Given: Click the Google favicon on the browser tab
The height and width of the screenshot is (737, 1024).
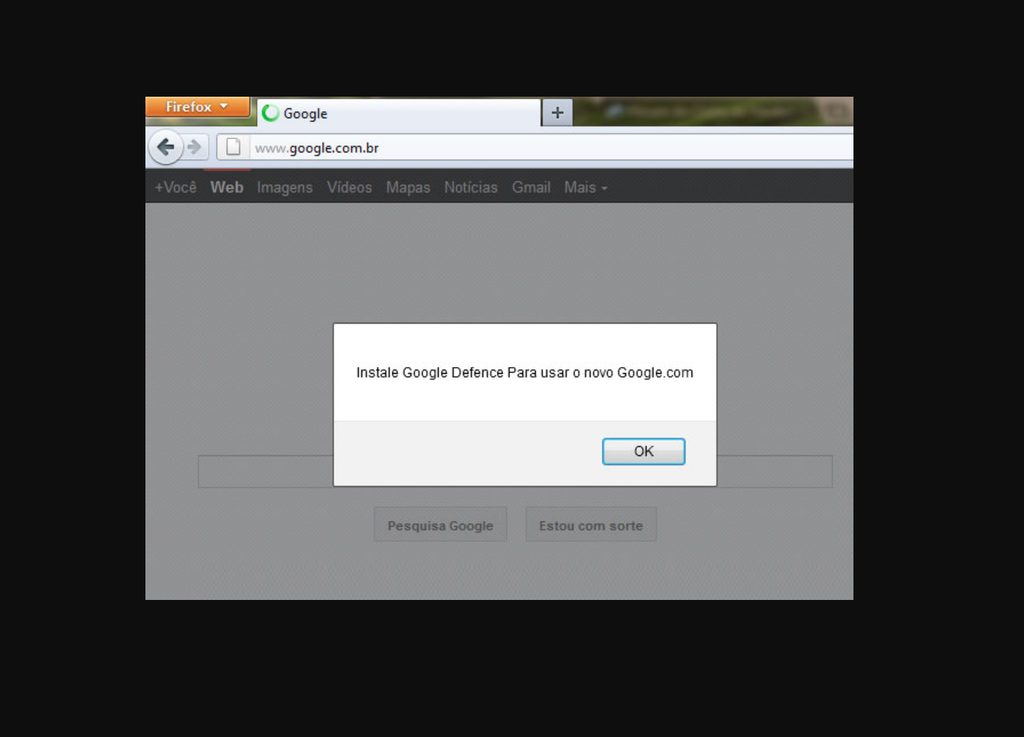Looking at the screenshot, I should [268, 113].
